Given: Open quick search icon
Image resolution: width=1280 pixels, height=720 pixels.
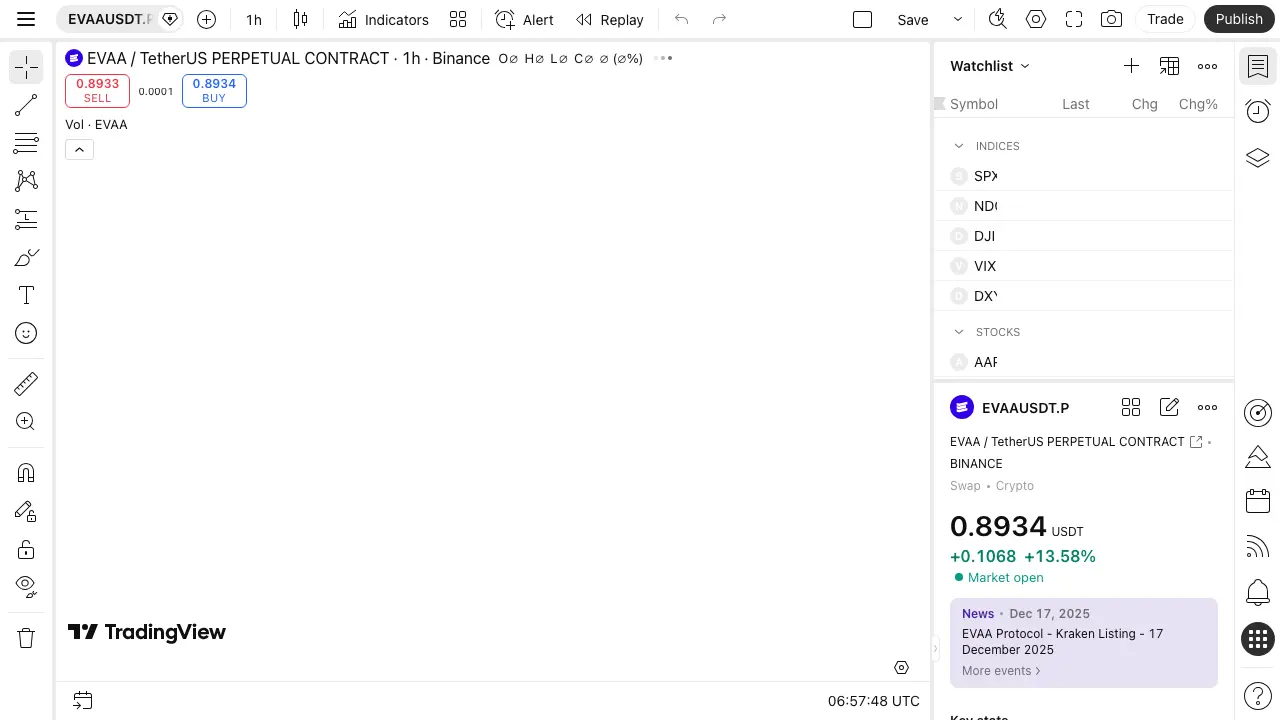Looking at the screenshot, I should coord(997,19).
